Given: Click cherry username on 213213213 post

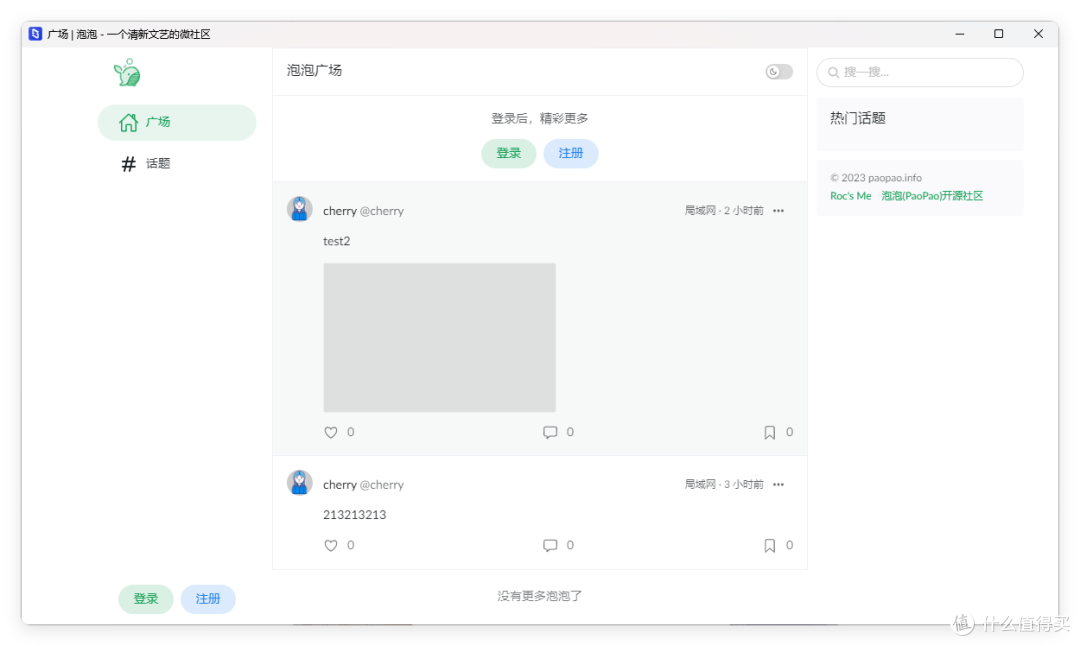Looking at the screenshot, I should click(340, 484).
